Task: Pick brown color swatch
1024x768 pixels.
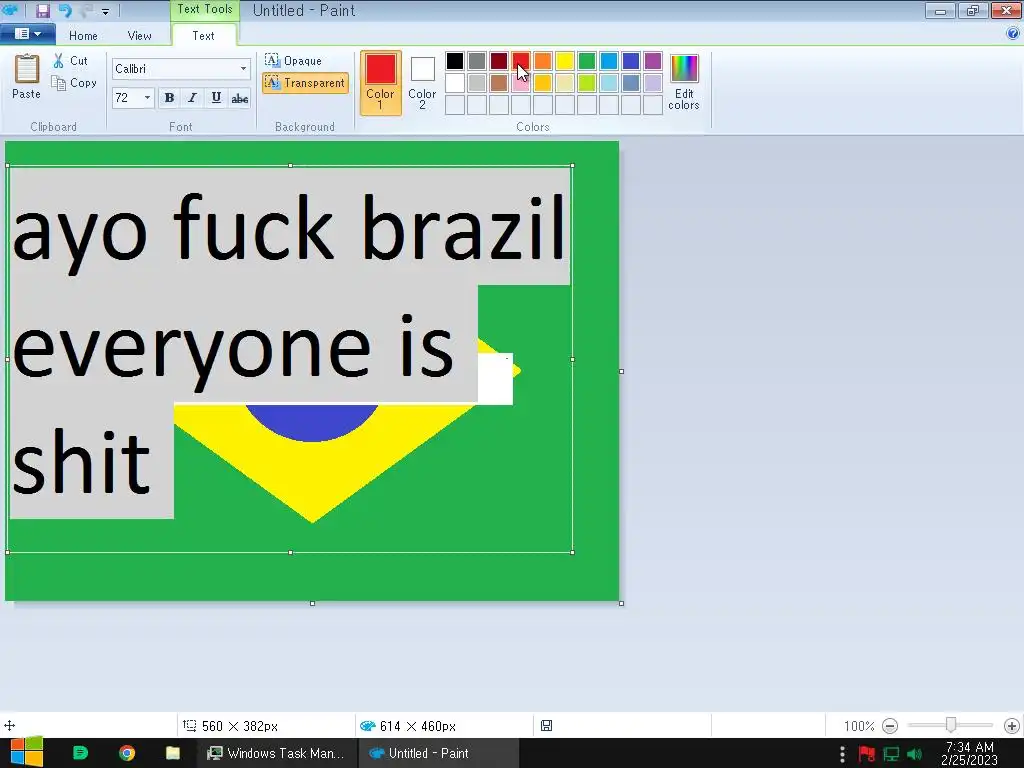Action: pos(499,83)
